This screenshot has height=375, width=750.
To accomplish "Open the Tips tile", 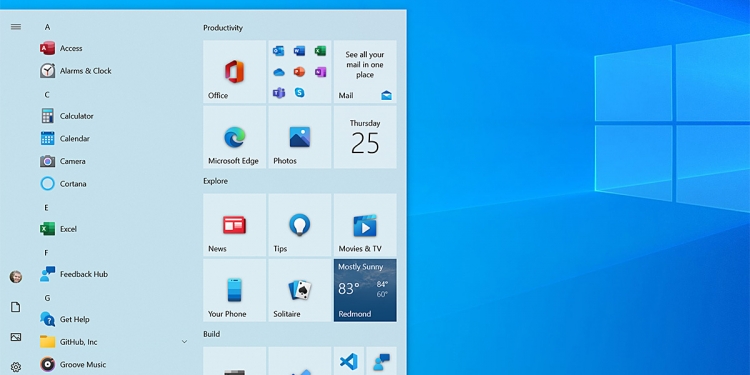I will coord(300,225).
